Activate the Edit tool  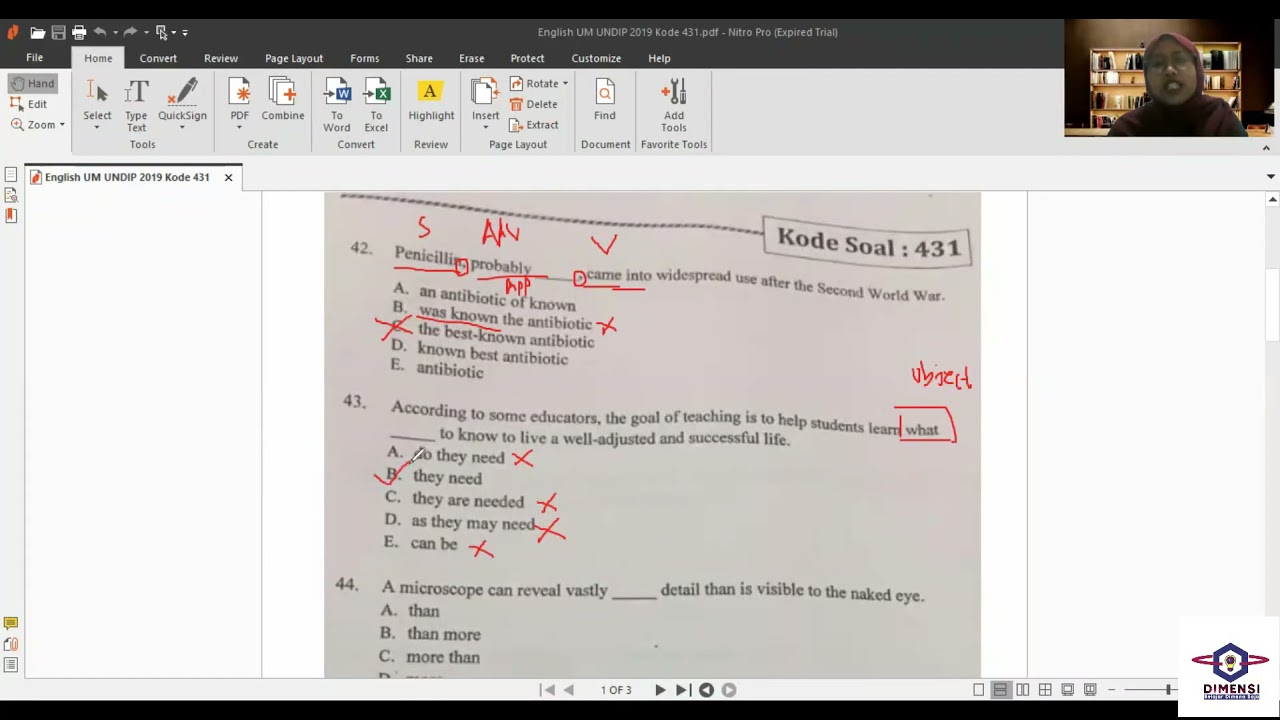(x=29, y=104)
